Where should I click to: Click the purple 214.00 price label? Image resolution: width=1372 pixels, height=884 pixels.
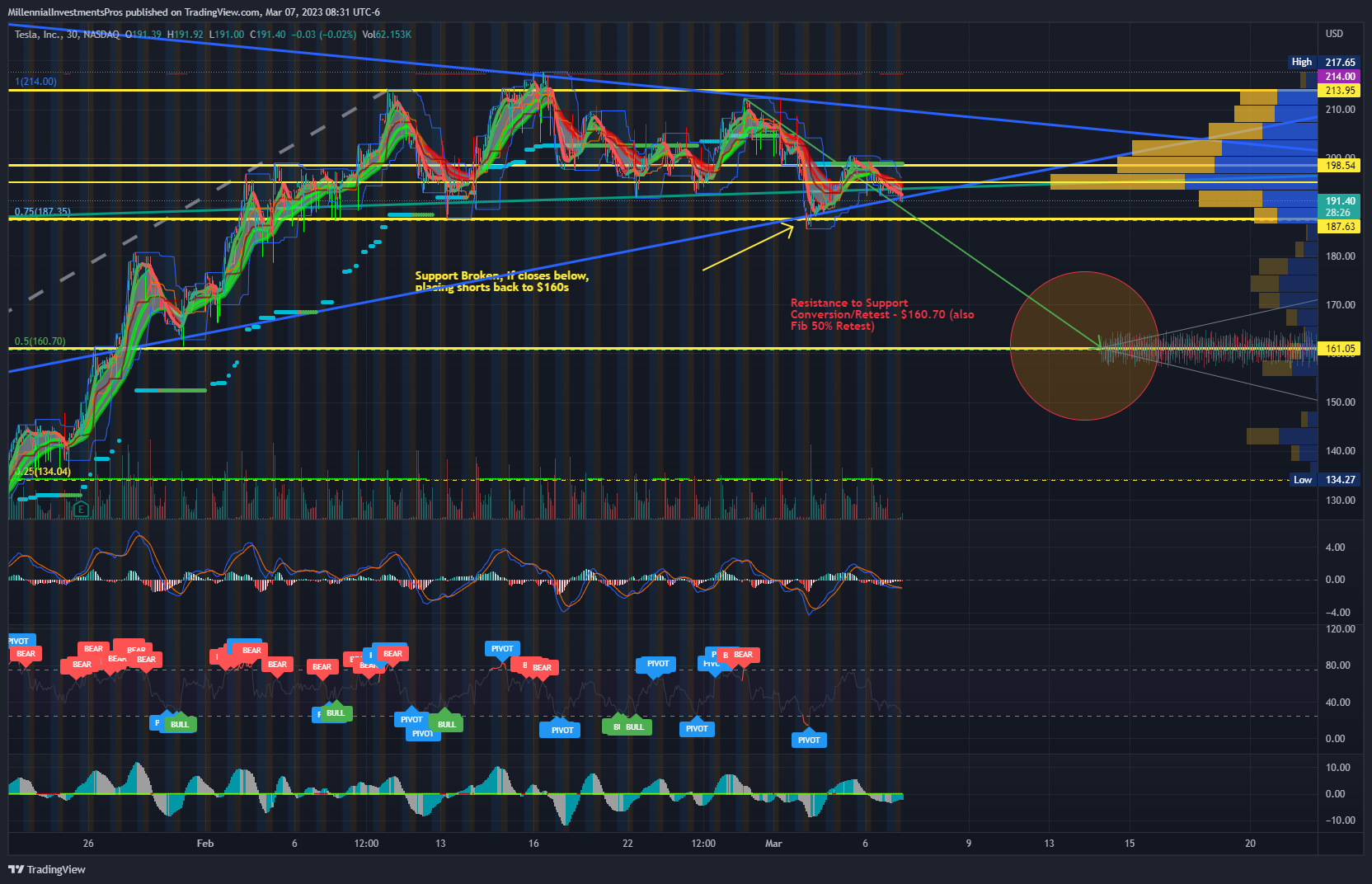tap(1340, 76)
